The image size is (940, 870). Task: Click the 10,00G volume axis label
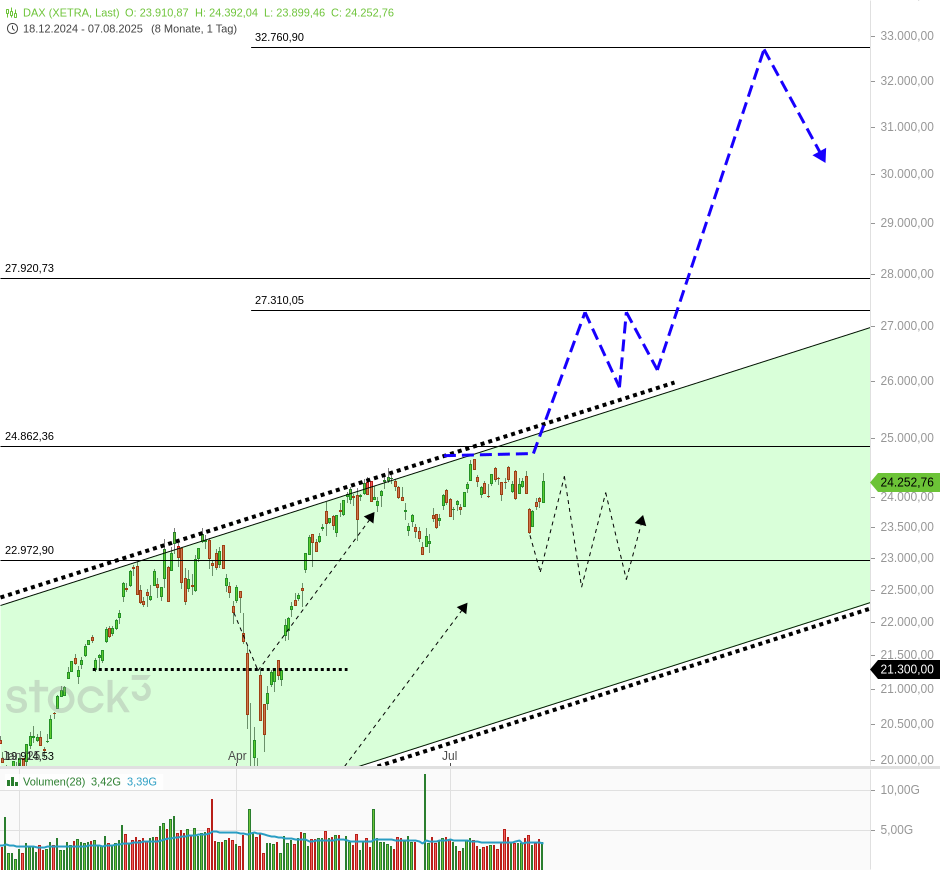click(x=899, y=790)
